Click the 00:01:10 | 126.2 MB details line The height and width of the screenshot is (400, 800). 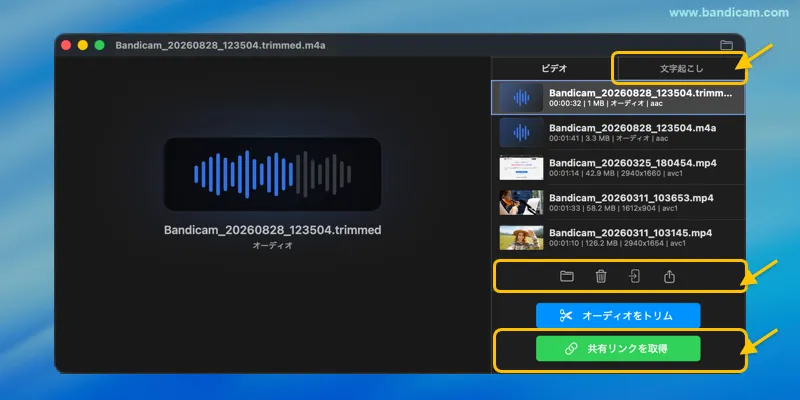pyautogui.click(x=617, y=243)
